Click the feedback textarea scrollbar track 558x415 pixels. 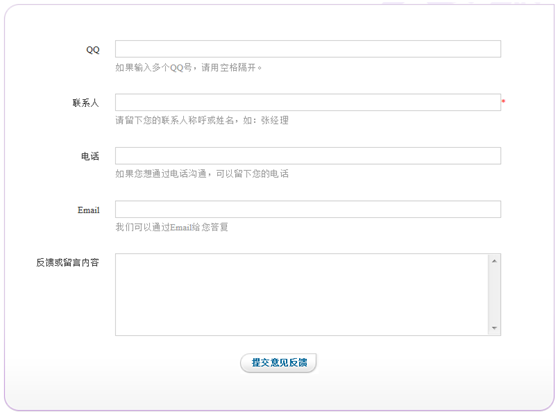tap(494, 294)
